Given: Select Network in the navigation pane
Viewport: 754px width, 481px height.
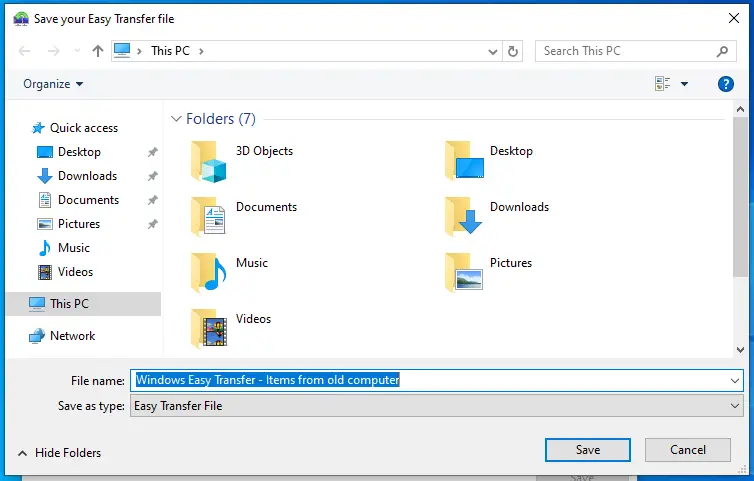Looking at the screenshot, I should point(62,336).
